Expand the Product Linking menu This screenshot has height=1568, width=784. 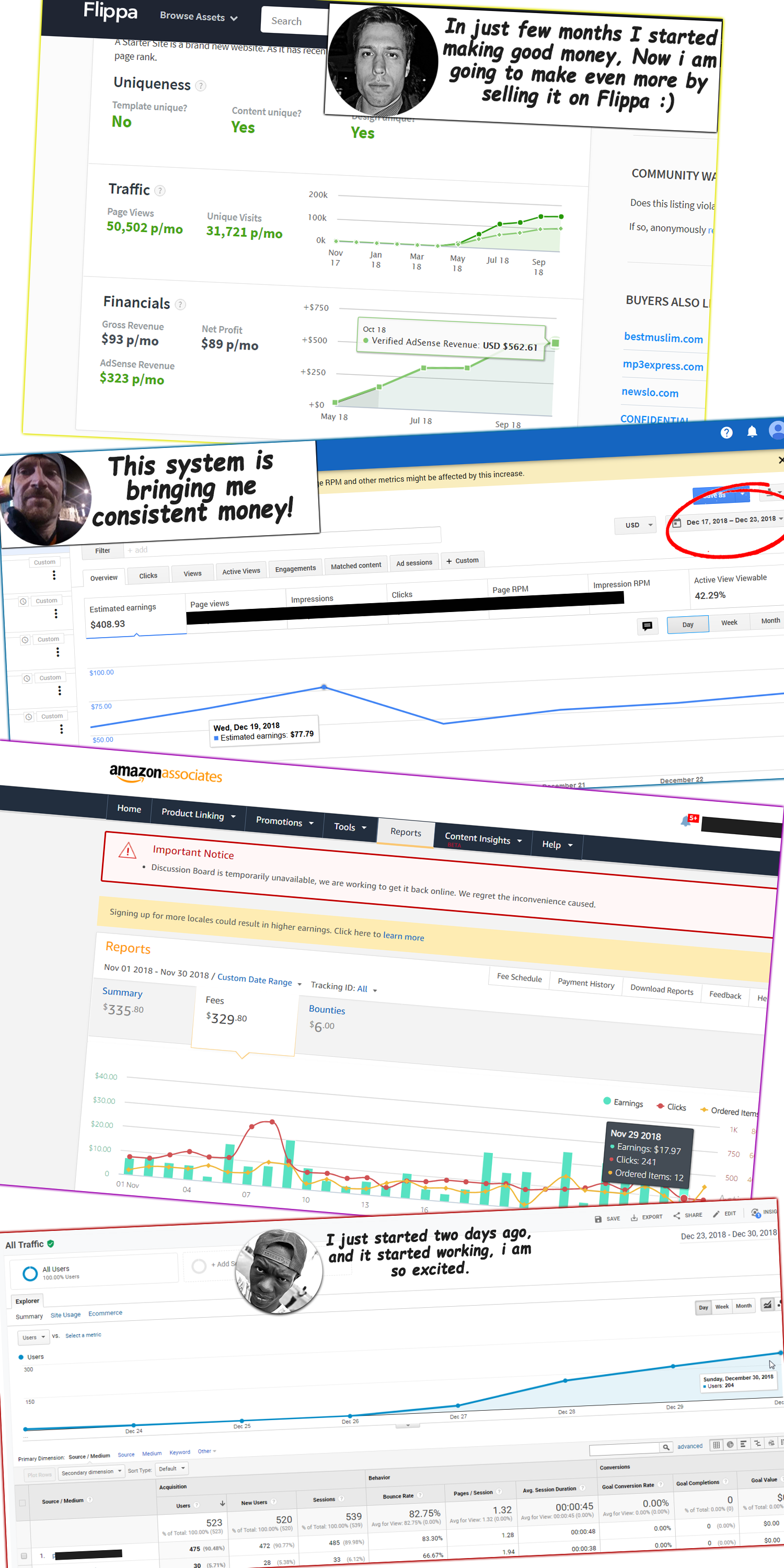coord(199,814)
